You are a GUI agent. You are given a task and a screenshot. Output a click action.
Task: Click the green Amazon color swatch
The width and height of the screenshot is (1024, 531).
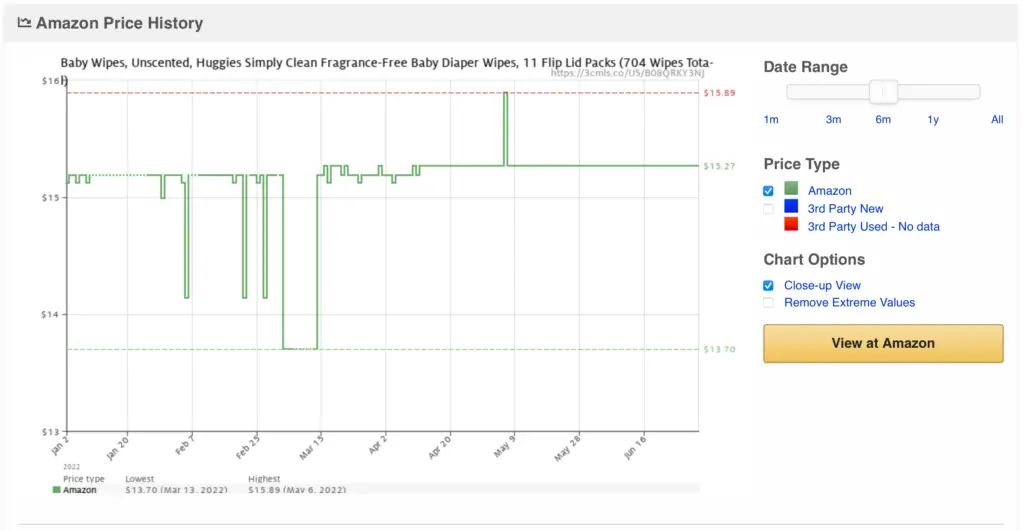(791, 189)
